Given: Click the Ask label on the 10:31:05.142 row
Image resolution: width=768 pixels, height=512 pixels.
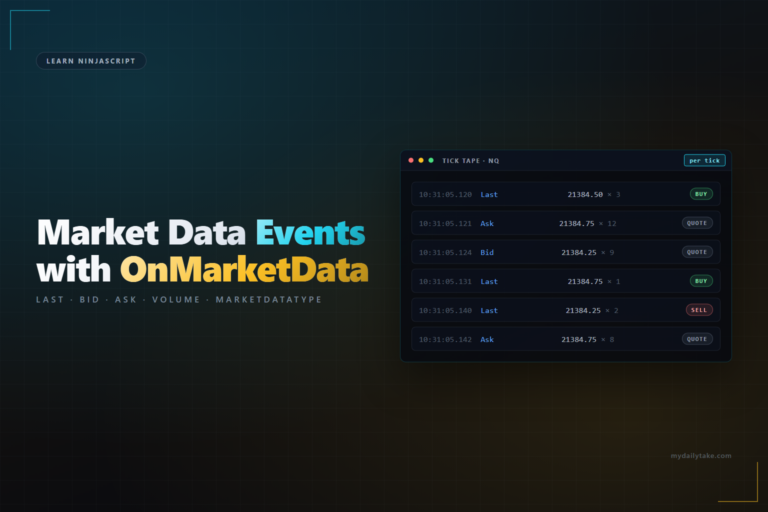Looking at the screenshot, I should click(487, 339).
